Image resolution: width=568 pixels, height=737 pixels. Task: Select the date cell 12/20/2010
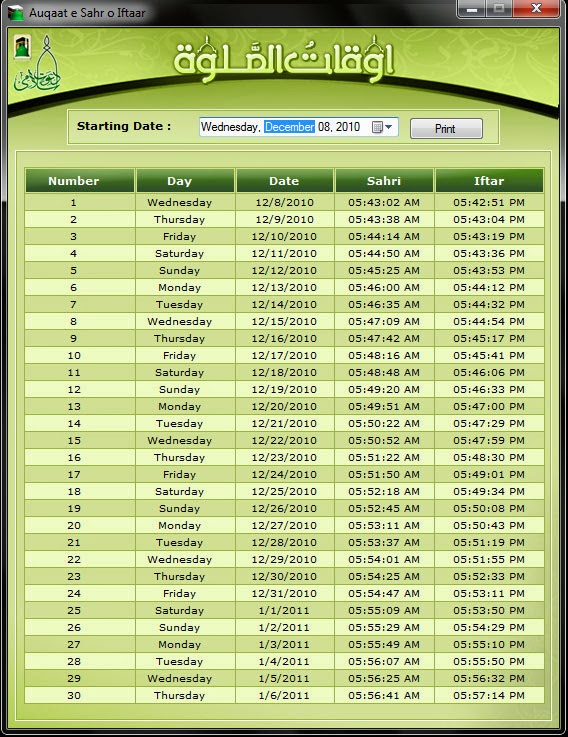coord(284,407)
